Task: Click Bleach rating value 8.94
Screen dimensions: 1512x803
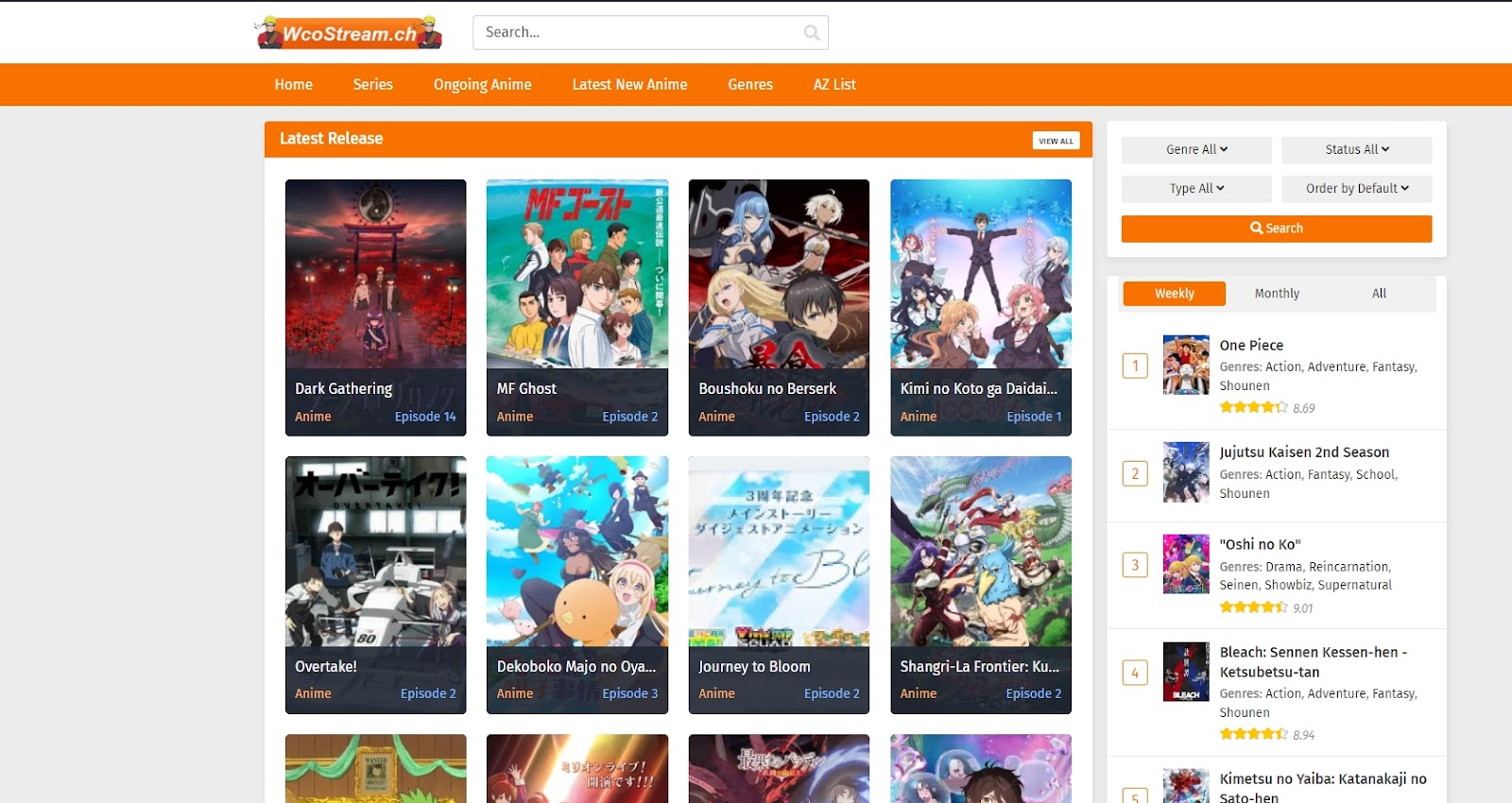Action: pos(1304,735)
